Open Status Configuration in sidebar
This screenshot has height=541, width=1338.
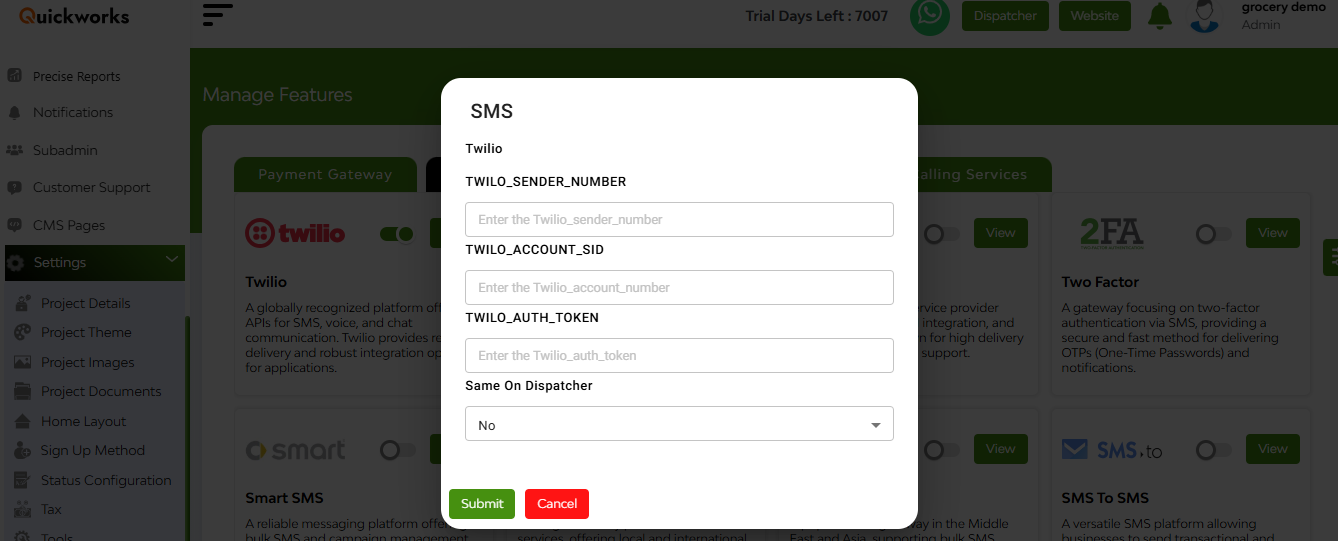click(x=106, y=480)
